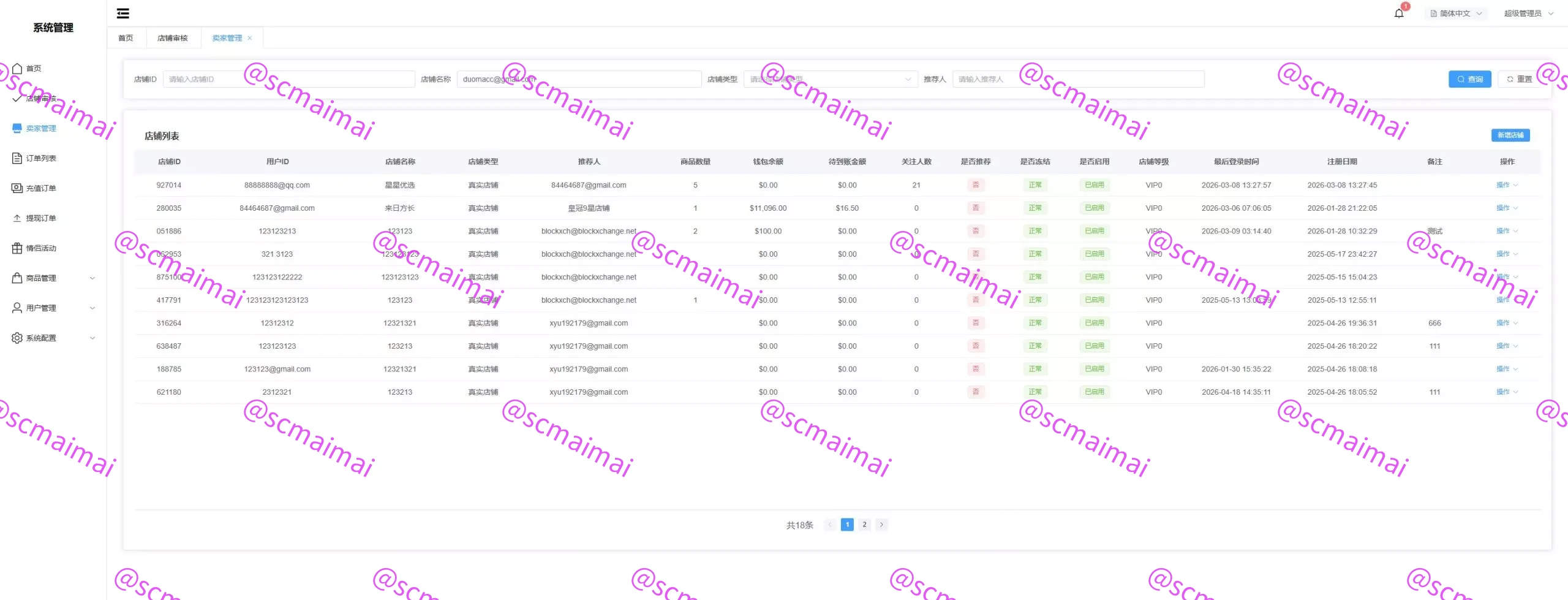Screen dimensions: 1568x600
Task: Expand the 系统配置 submenu chevron
Action: click(x=92, y=338)
